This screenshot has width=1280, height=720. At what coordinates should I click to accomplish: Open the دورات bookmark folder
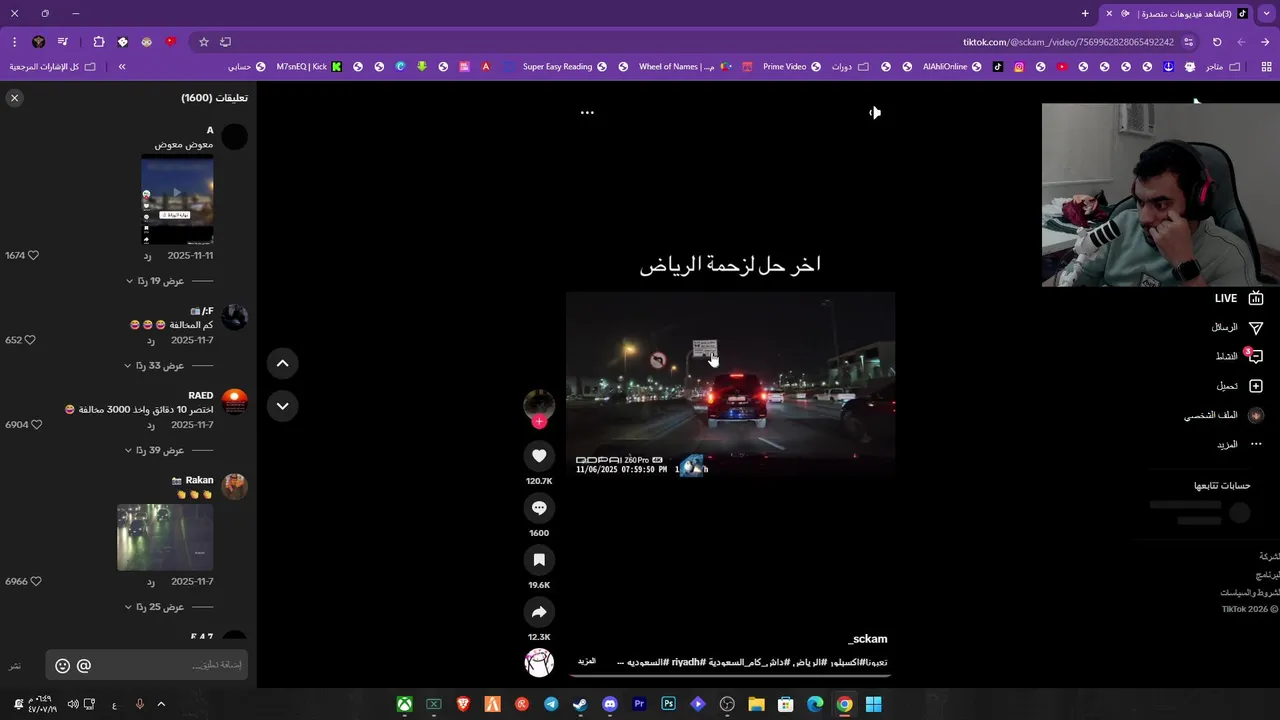pos(850,67)
